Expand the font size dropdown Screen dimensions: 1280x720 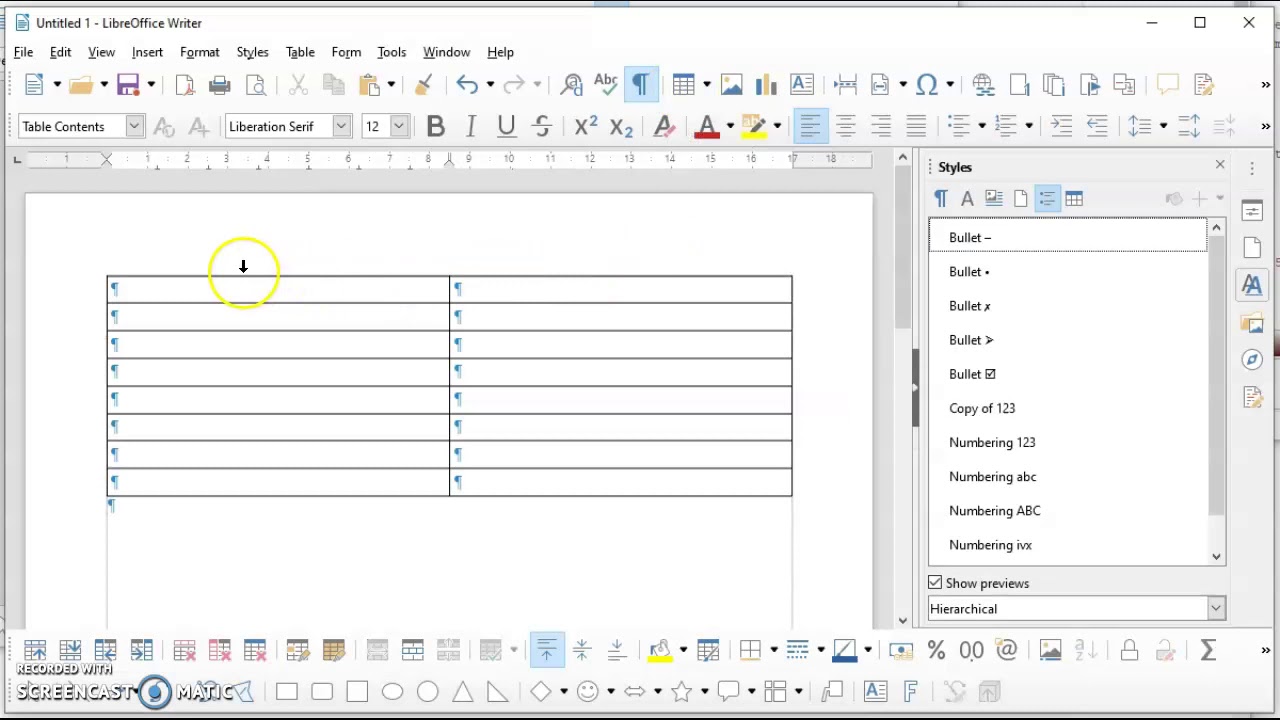(399, 126)
